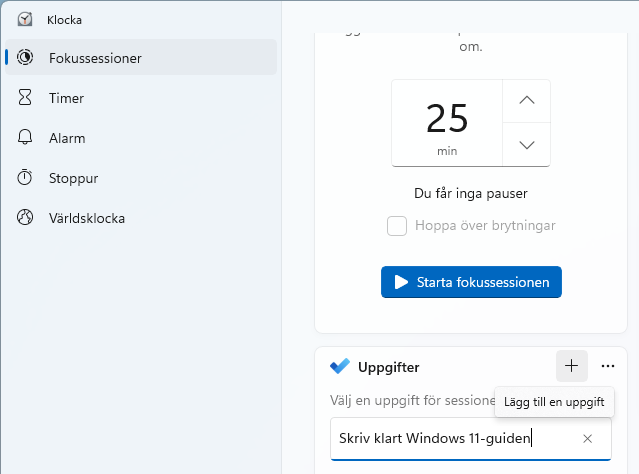Click into the task name text field
The height and width of the screenshot is (474, 639).
coord(450,438)
